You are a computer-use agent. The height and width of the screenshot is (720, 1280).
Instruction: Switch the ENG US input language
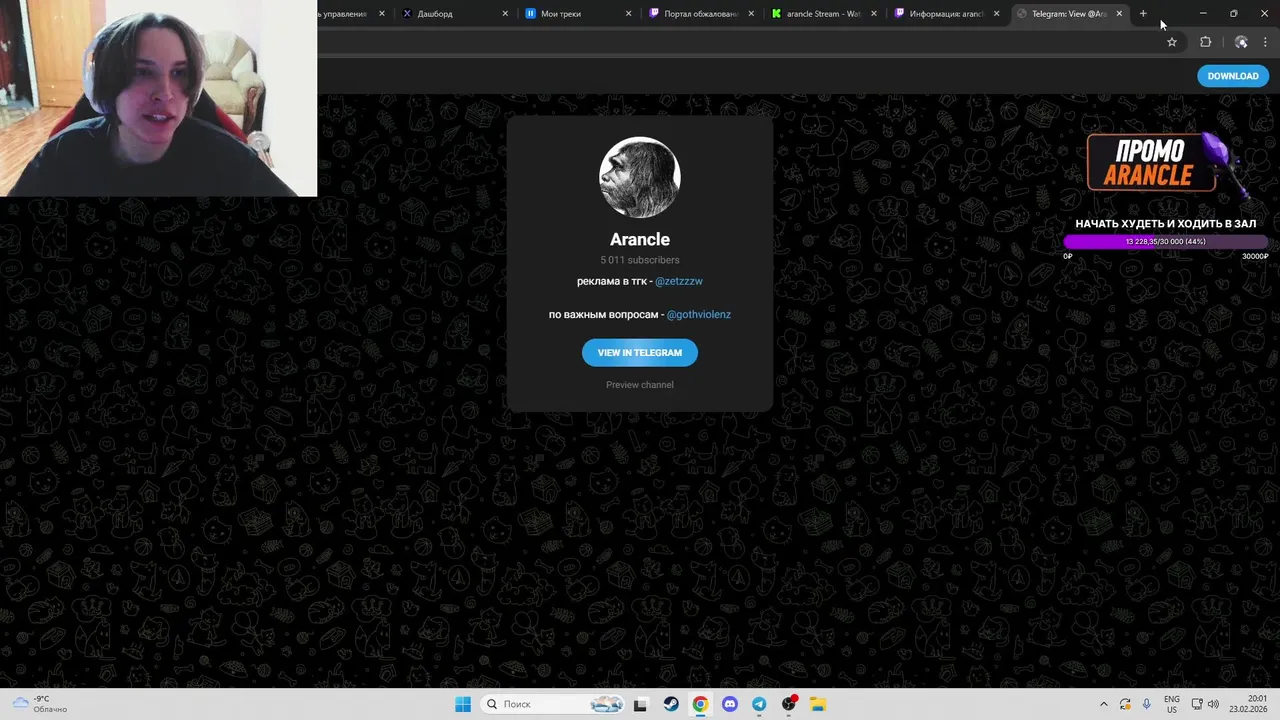[1171, 704]
